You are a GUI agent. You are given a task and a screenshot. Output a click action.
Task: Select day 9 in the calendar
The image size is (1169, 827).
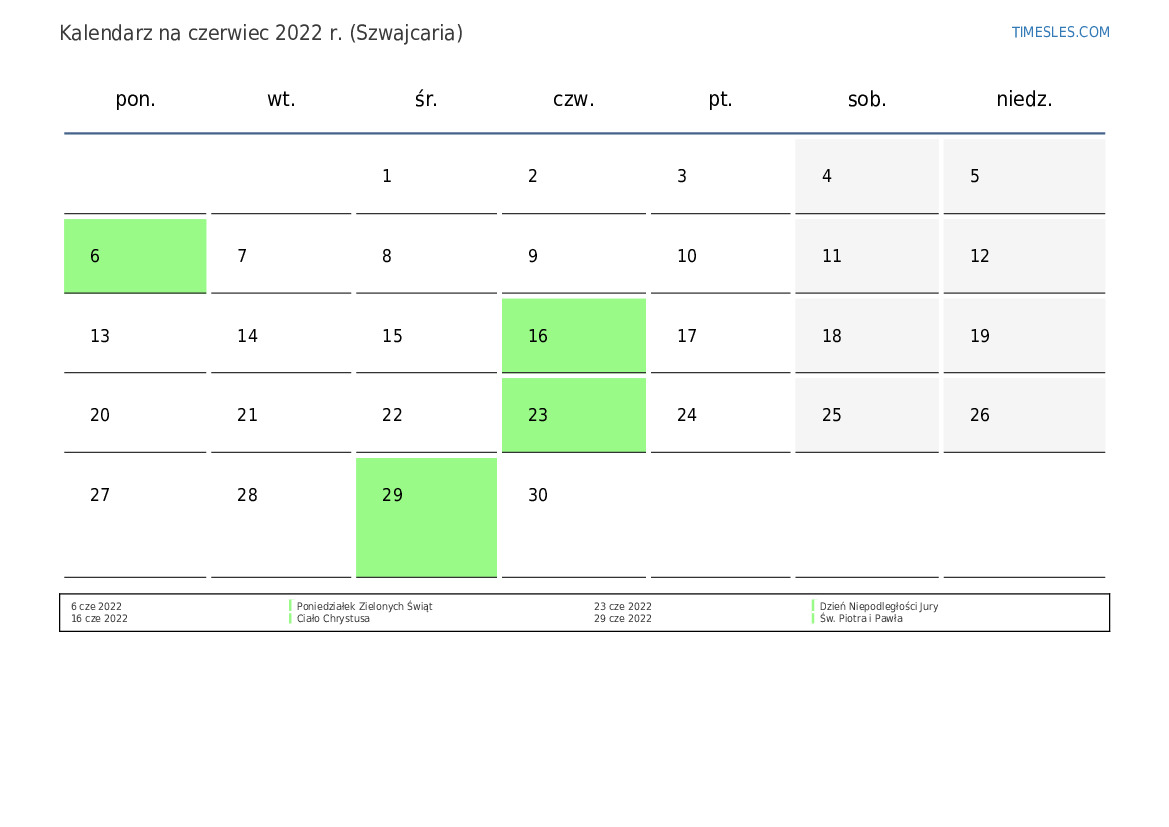[x=573, y=256]
